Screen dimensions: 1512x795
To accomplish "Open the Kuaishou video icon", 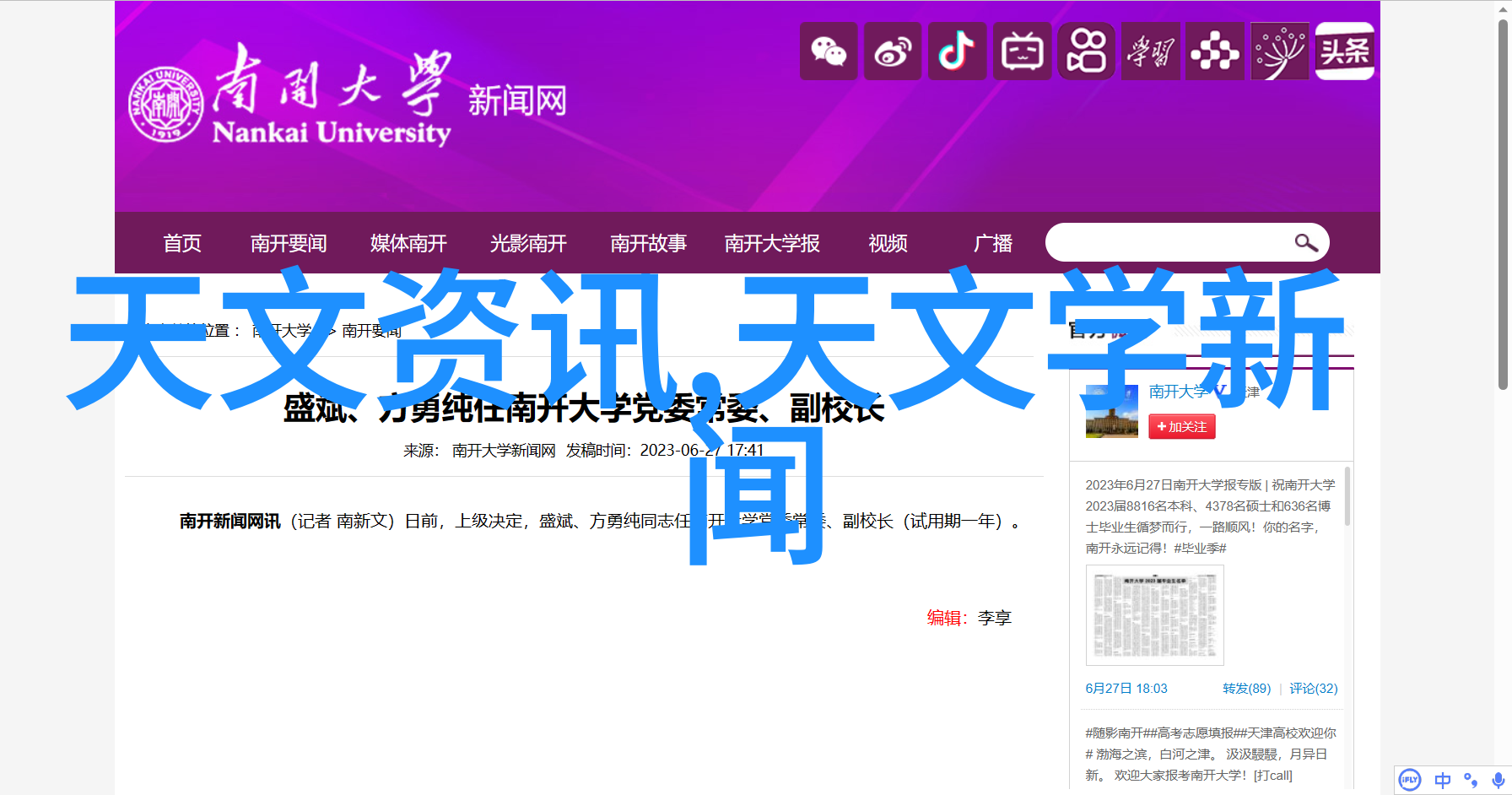I will [x=1087, y=51].
